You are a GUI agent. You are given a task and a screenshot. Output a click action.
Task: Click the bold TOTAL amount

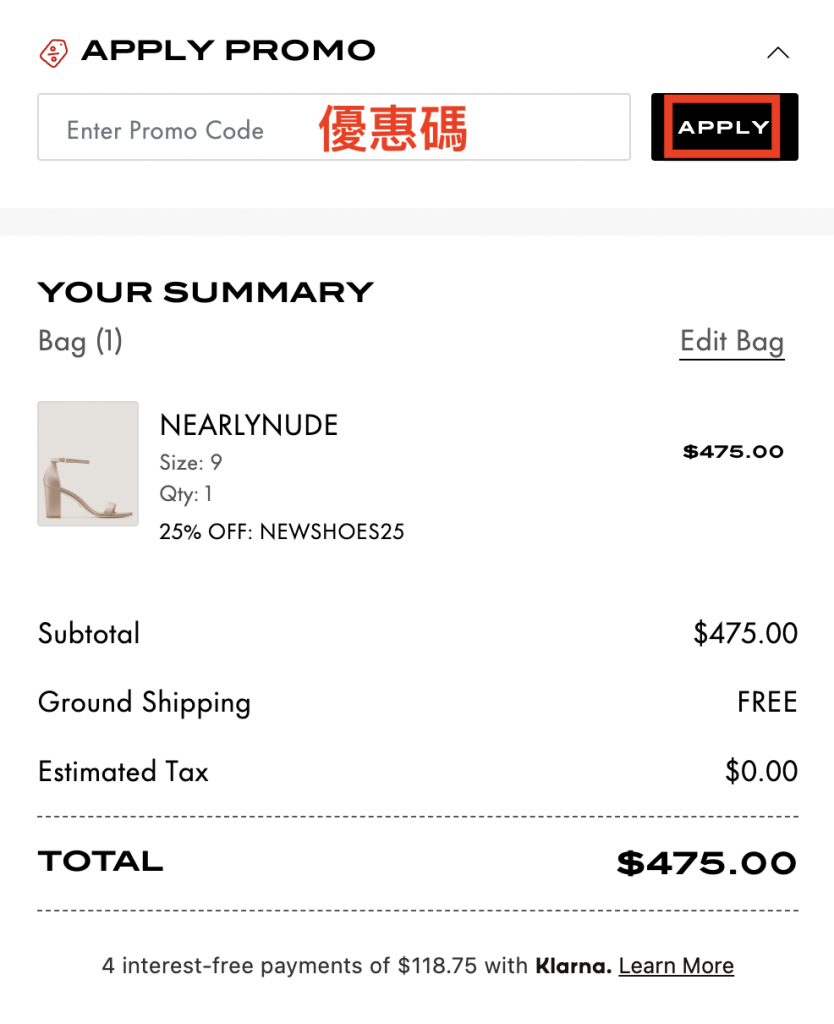click(x=706, y=863)
